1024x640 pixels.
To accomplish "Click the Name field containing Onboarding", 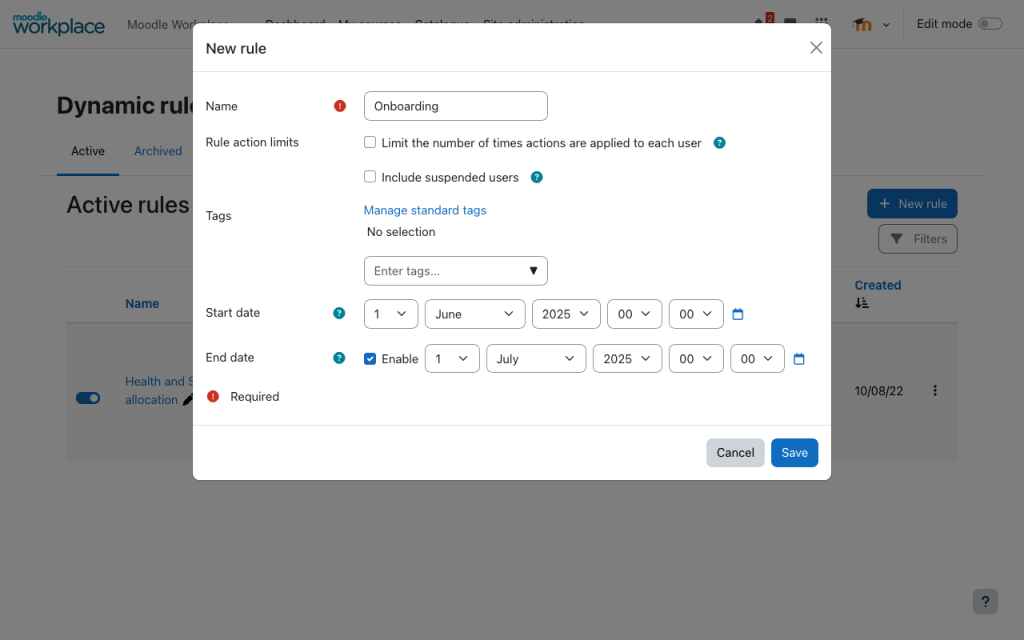I will (x=455, y=106).
